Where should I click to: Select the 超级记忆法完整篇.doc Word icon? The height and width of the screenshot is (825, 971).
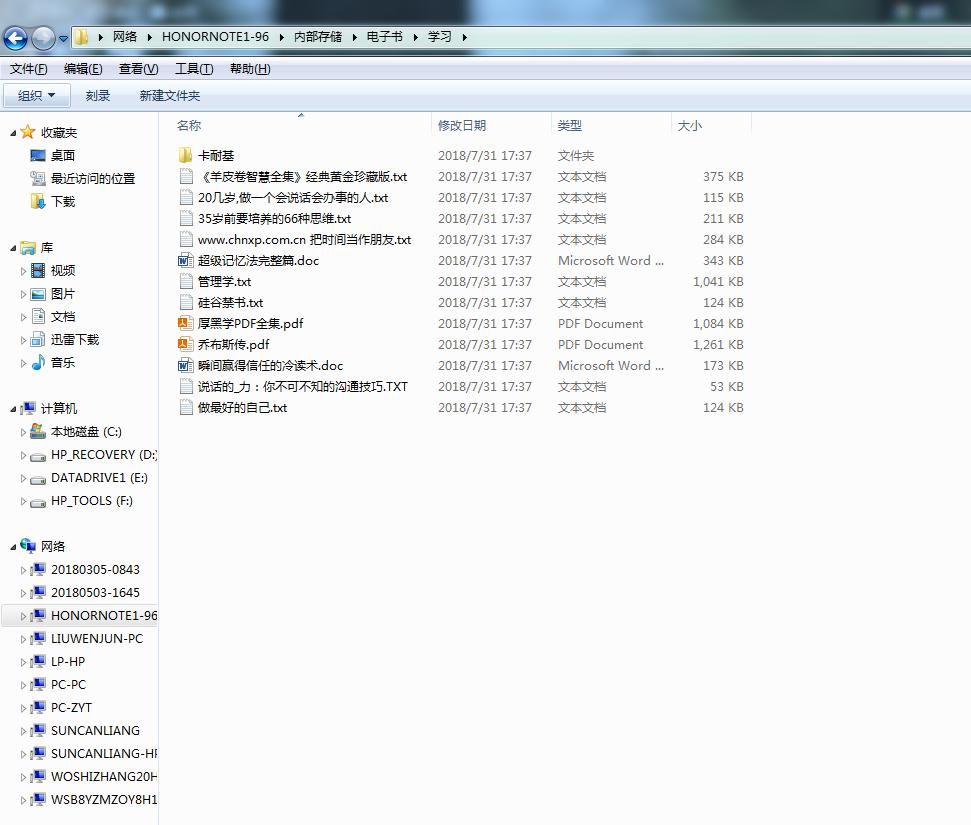tap(185, 261)
